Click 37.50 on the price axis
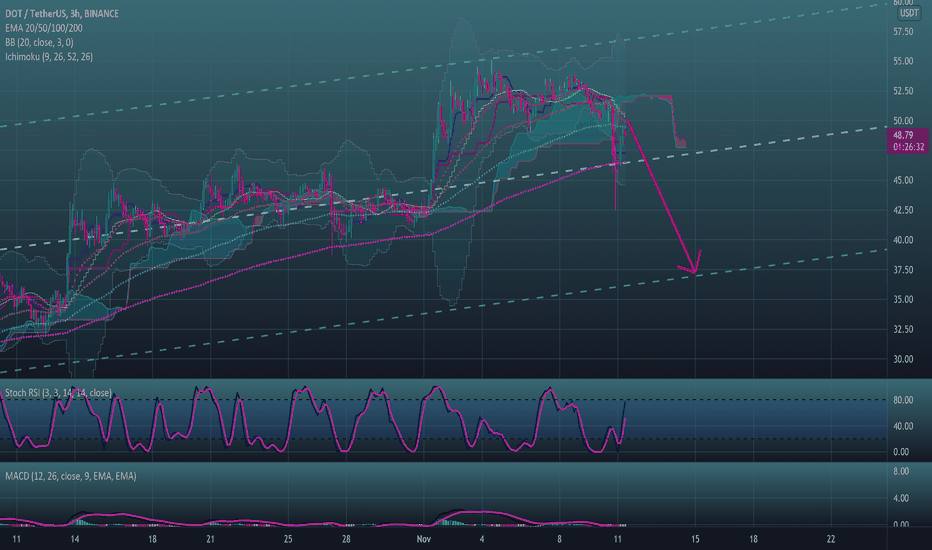 tap(903, 270)
